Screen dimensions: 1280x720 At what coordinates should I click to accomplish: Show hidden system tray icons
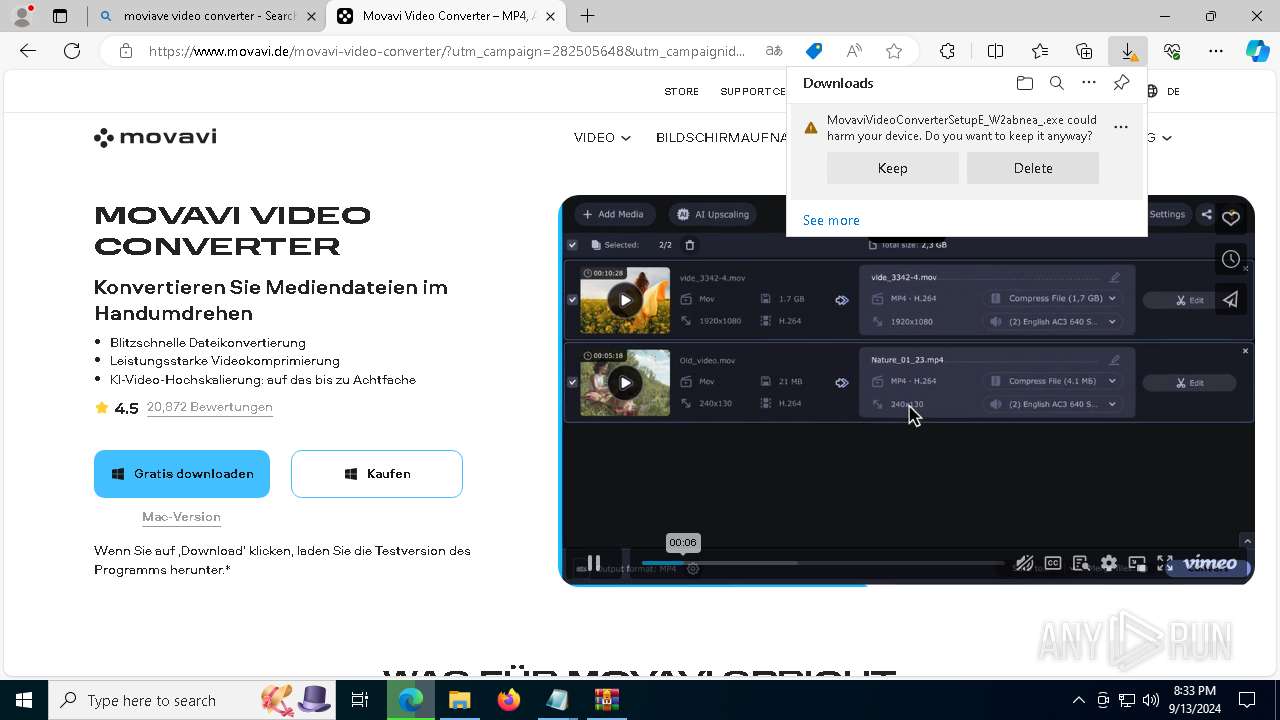pyautogui.click(x=1078, y=700)
